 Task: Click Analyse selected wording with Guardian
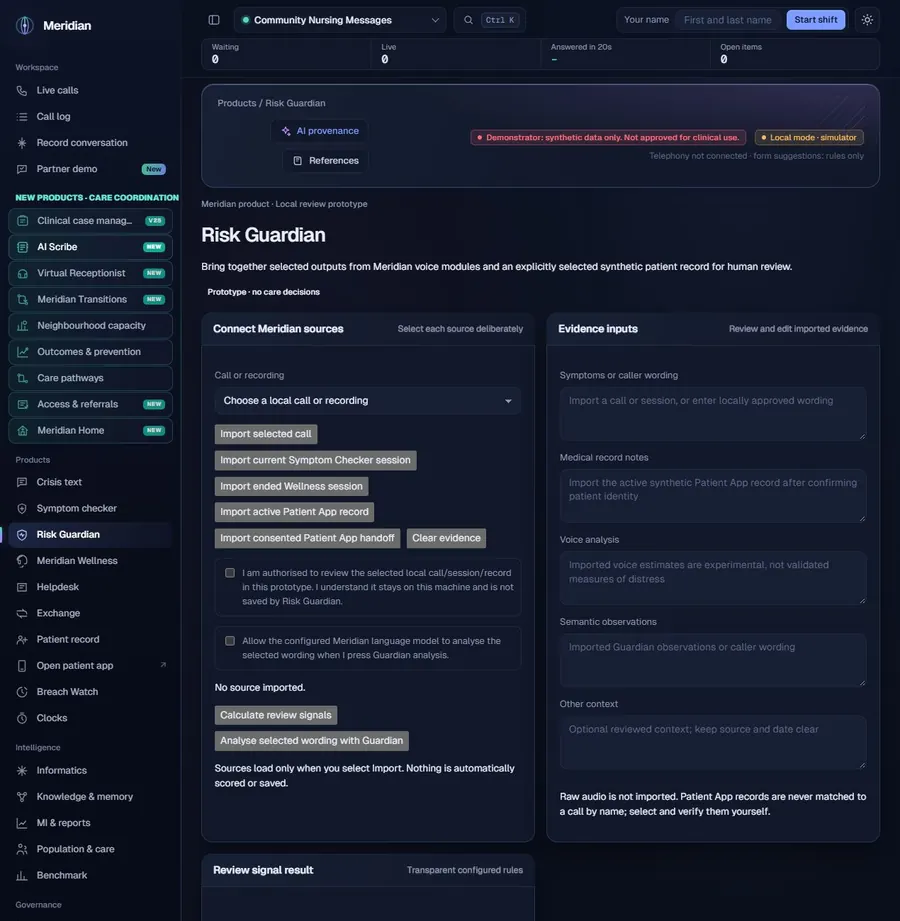click(x=311, y=741)
